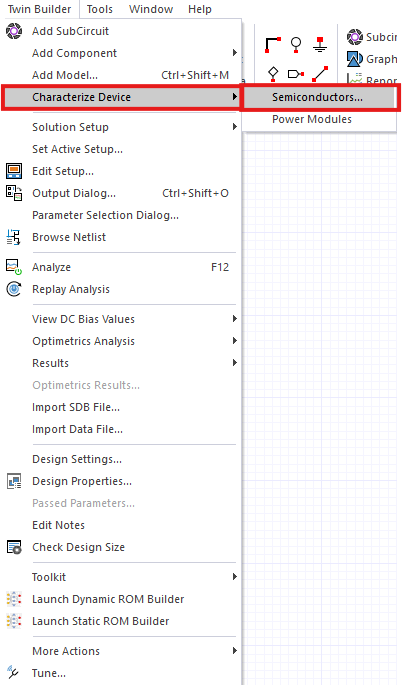This screenshot has height=685, width=402.
Task: Click the Add SubCircuit menu icon
Action: coord(14,31)
